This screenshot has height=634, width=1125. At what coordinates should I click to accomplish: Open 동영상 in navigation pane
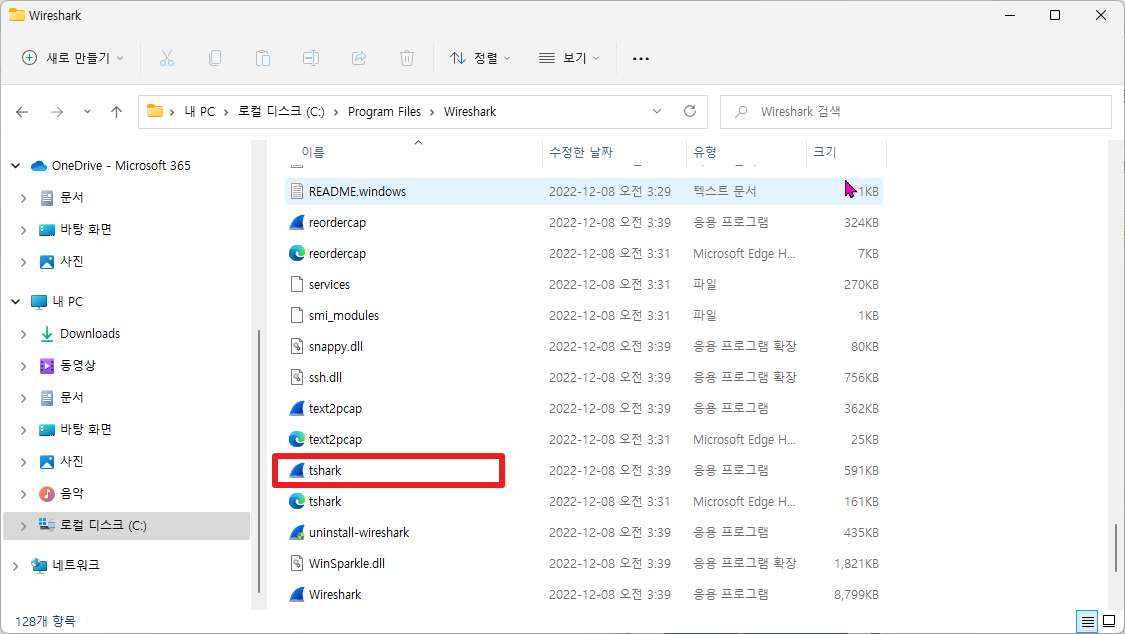[77, 365]
